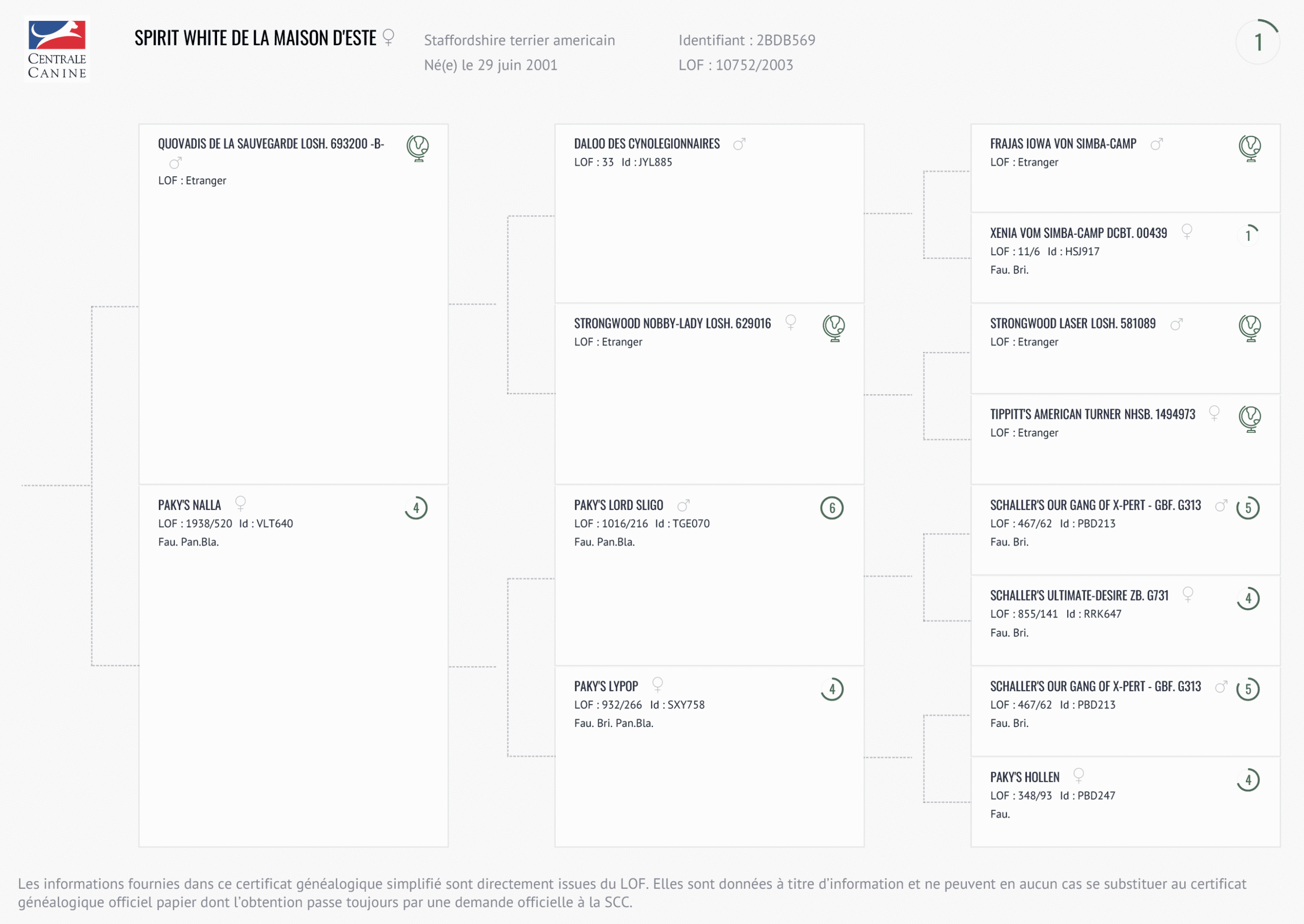
Task: Click the circled 4 badge on Paky's Nalla
Action: pyautogui.click(x=416, y=508)
